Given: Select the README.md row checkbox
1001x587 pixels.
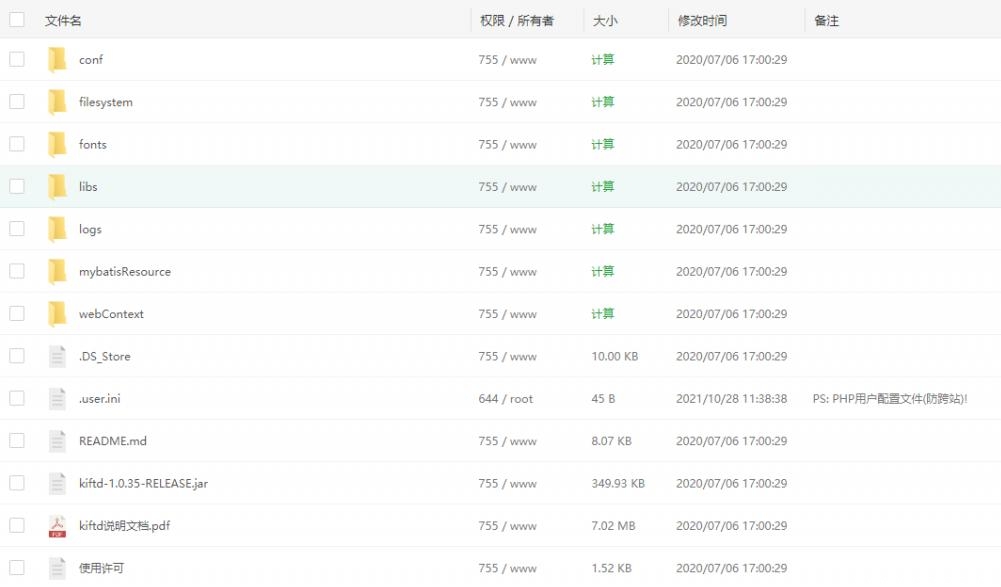Looking at the screenshot, I should point(17,441).
